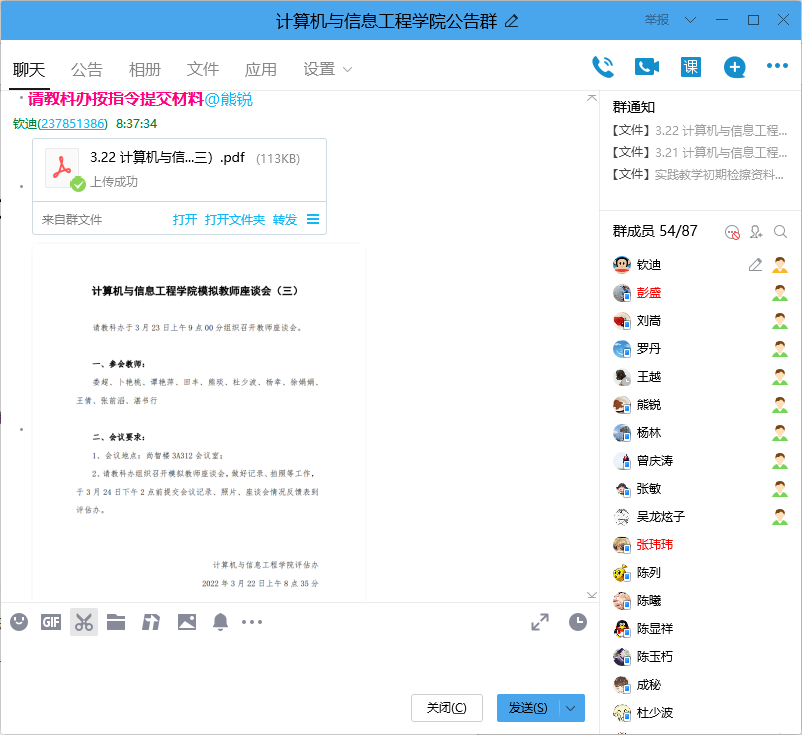Image resolution: width=802 pixels, height=735 pixels.
Task: Open the emoji picker
Action: point(18,621)
